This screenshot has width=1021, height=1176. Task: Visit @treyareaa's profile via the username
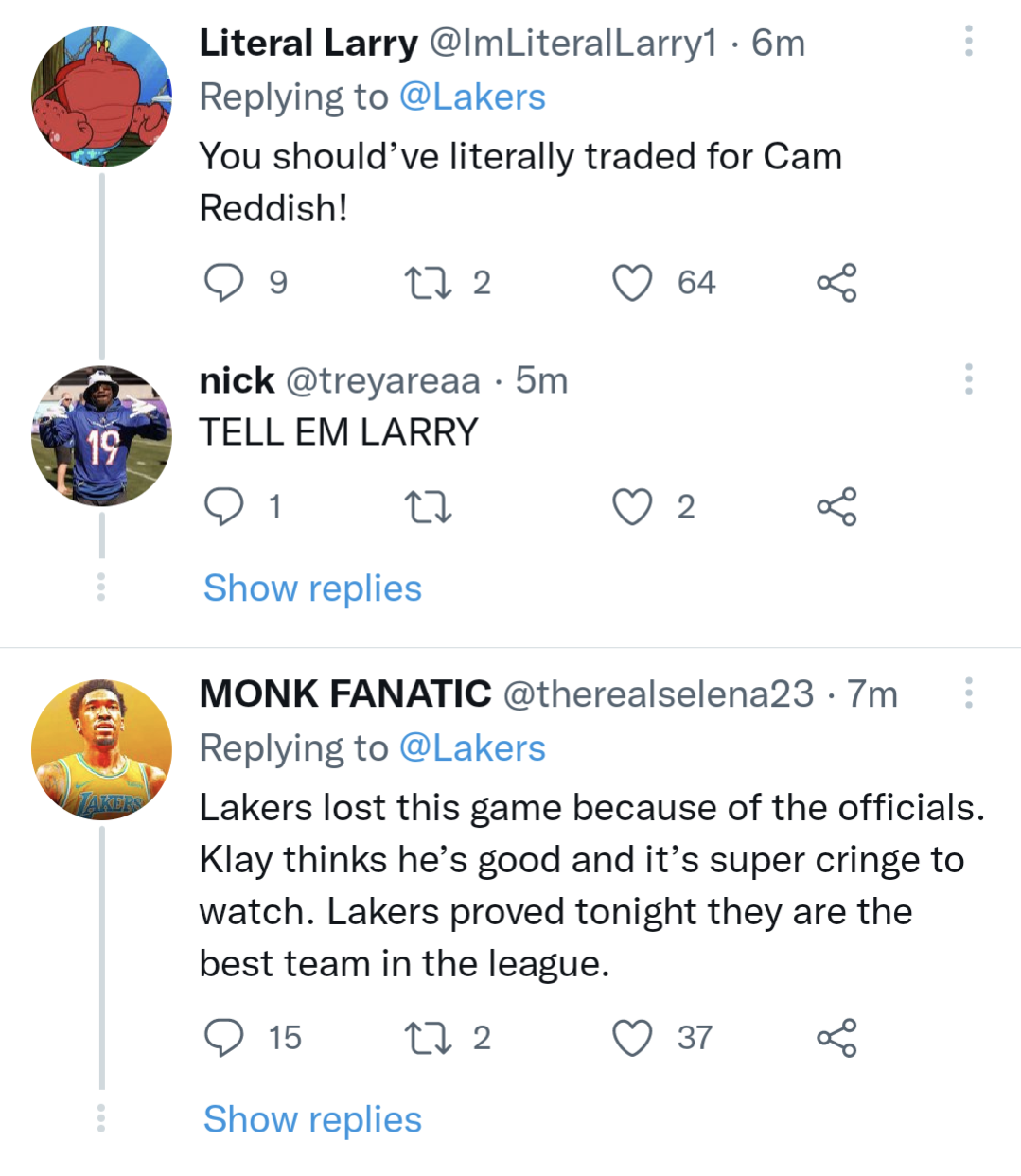380,380
